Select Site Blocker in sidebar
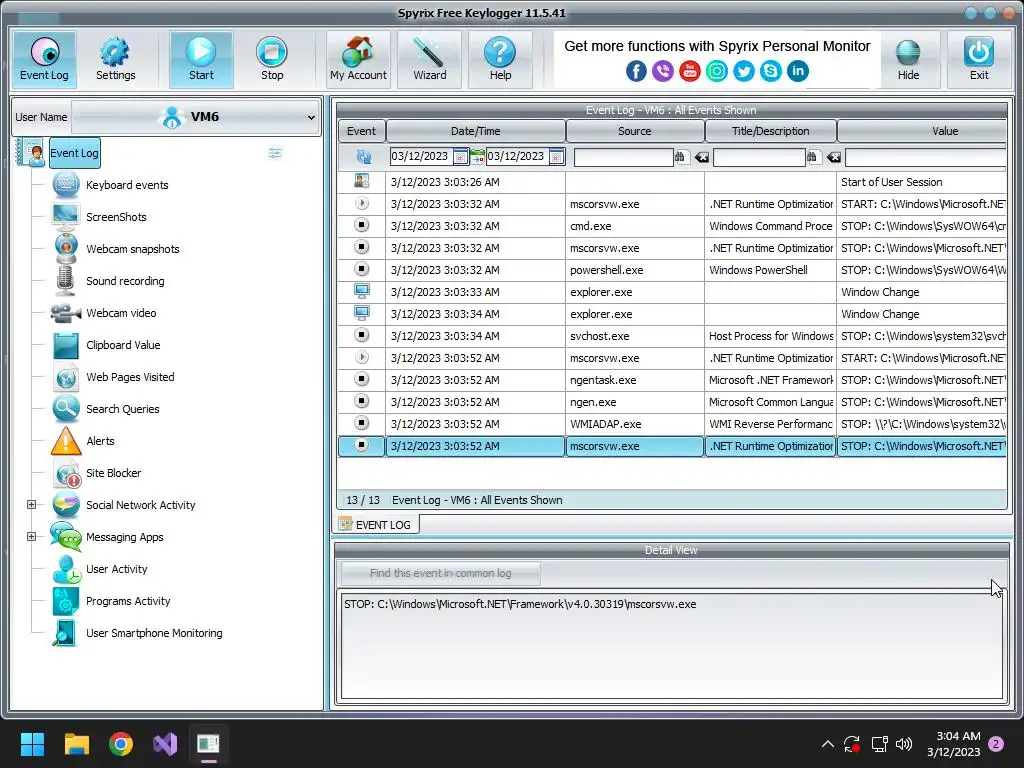This screenshot has width=1024, height=768. point(114,473)
